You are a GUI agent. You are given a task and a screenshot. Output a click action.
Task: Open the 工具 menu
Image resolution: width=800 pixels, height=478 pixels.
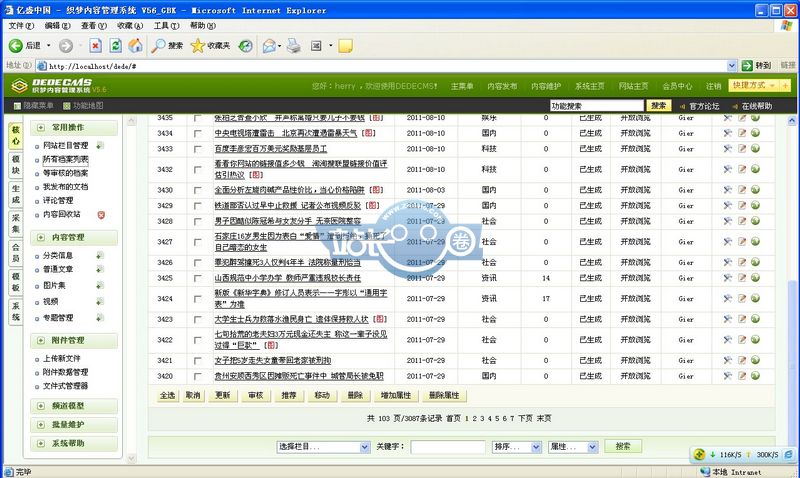[166, 26]
